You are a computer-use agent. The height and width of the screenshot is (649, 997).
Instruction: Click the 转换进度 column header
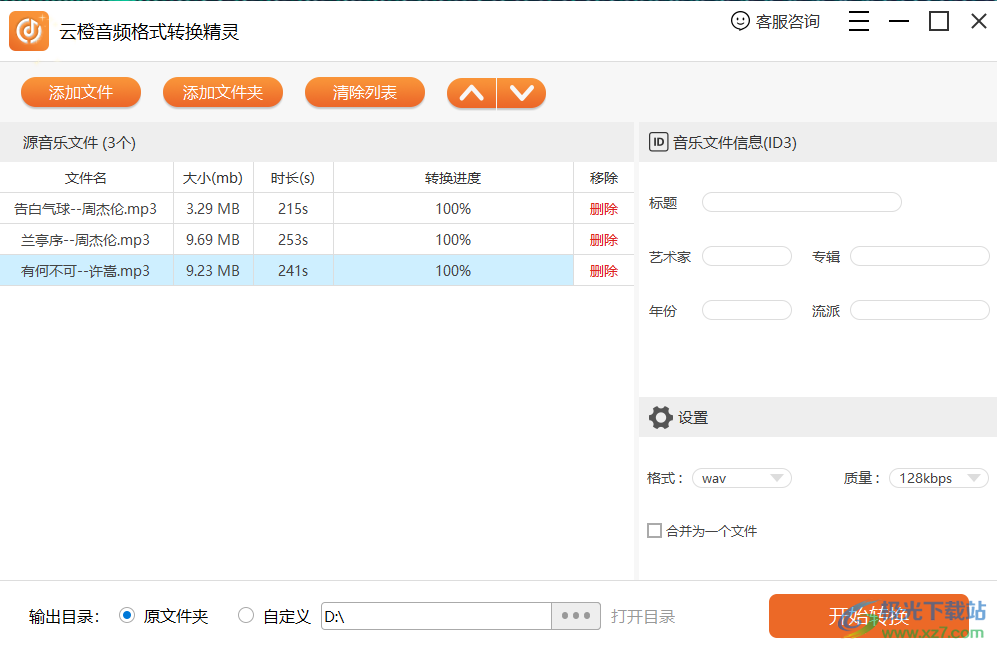coord(453,178)
